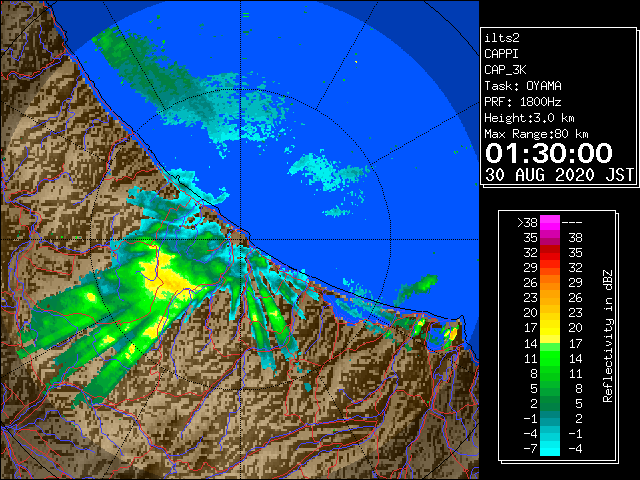Click the orange 23-26 legend color
Viewport: 640px width, 480px height.
pos(550,298)
